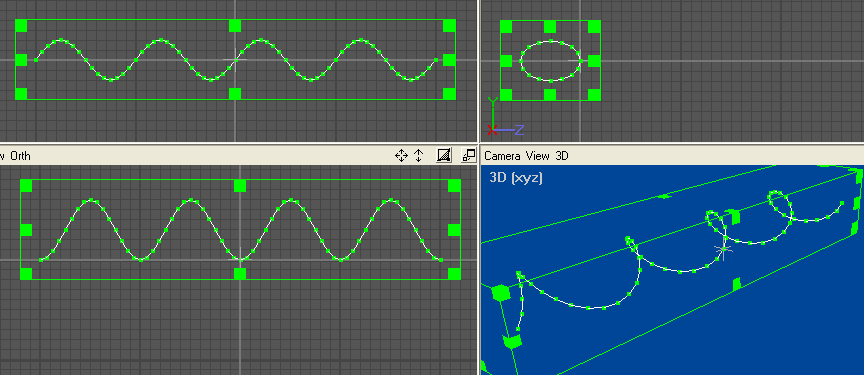Grab right-middle handle of the ellipse bounding box

coord(594,61)
